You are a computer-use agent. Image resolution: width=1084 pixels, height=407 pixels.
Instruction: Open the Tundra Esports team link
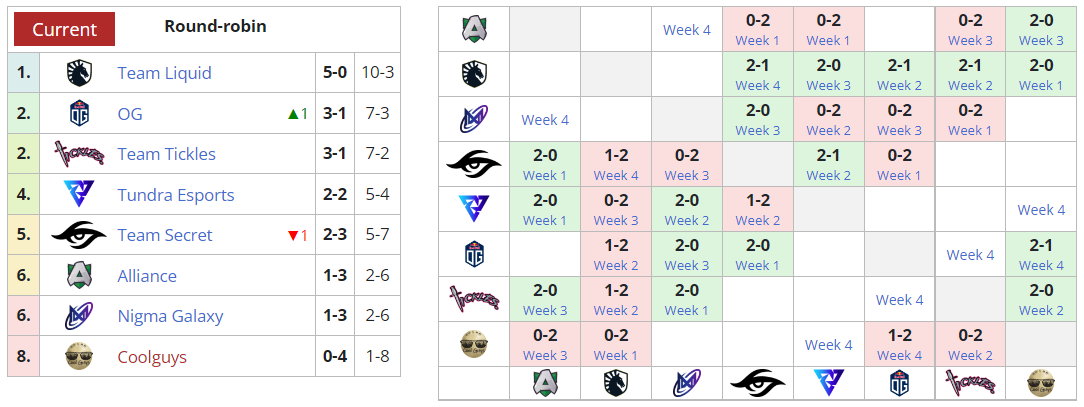pos(176,195)
